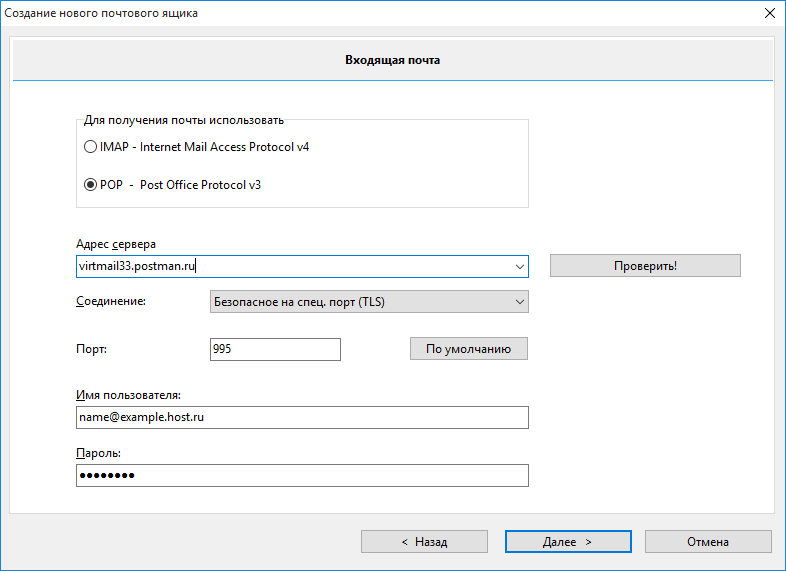
Task: Click the username field with name@example.host.ru
Action: pyautogui.click(x=301, y=417)
